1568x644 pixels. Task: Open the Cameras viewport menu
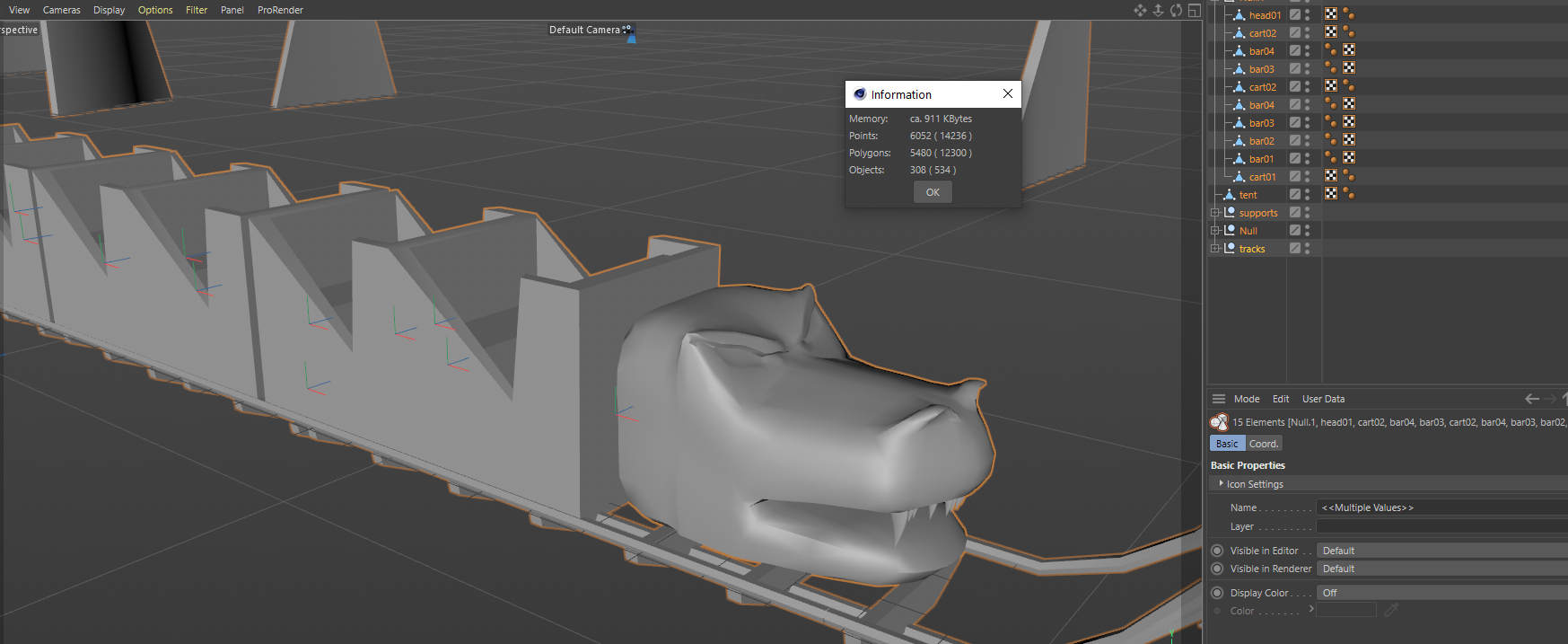coord(61,10)
